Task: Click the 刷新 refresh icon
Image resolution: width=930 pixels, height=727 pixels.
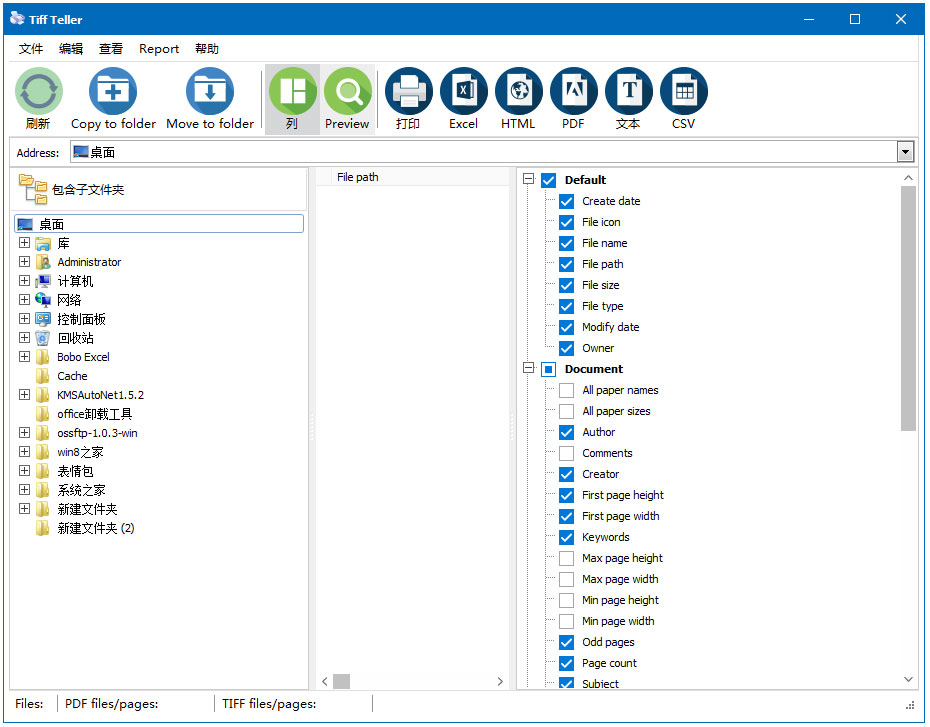Action: click(x=39, y=91)
